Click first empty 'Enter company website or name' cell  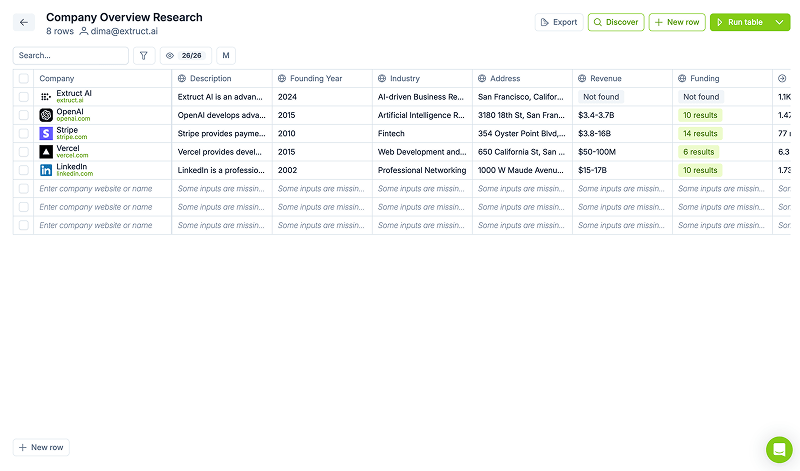tap(102, 189)
